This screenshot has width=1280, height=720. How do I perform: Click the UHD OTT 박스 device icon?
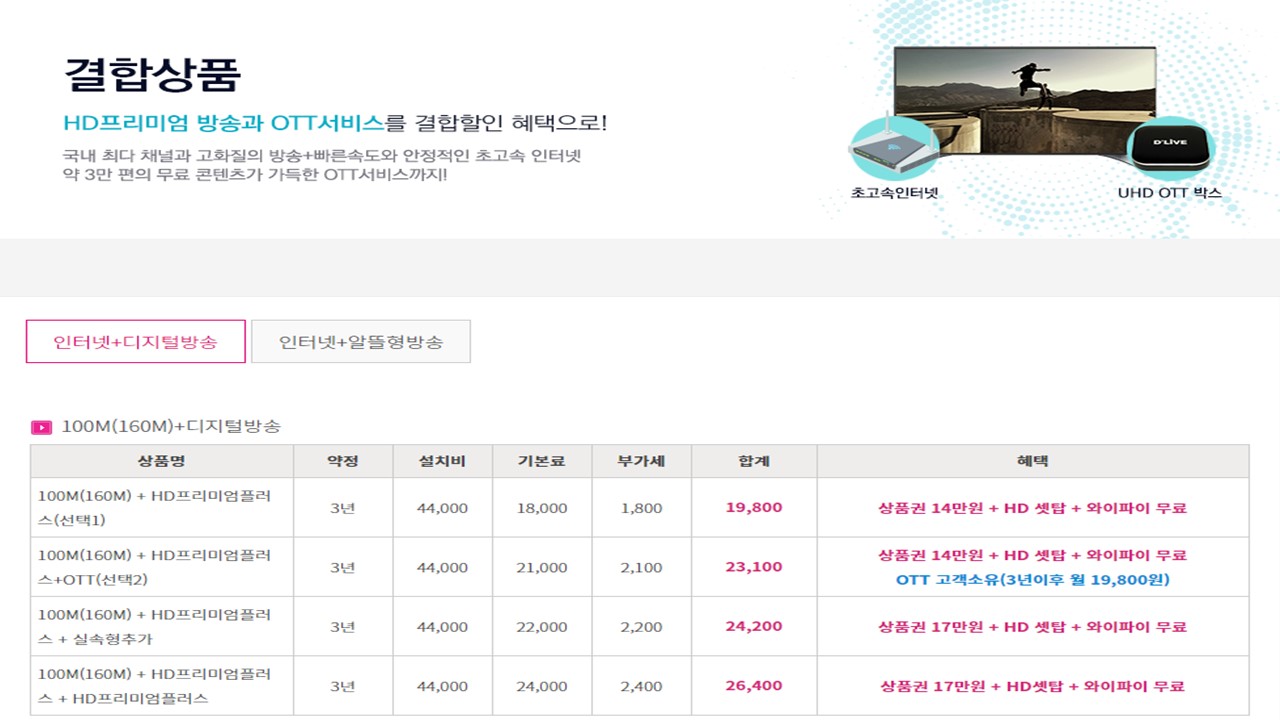(x=1169, y=149)
